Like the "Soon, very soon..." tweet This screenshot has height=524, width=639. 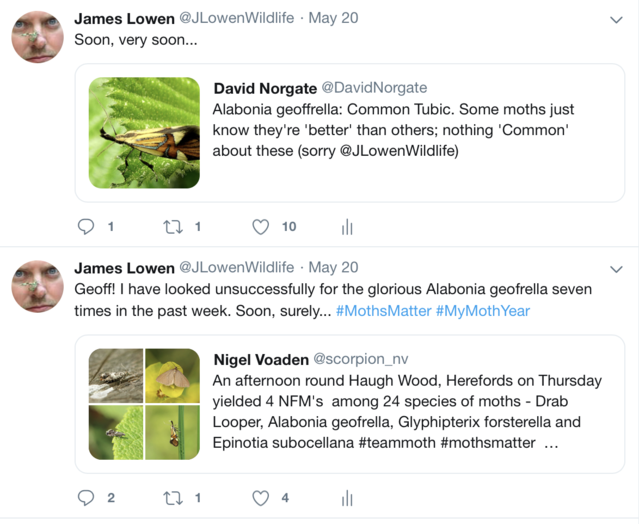tap(261, 227)
